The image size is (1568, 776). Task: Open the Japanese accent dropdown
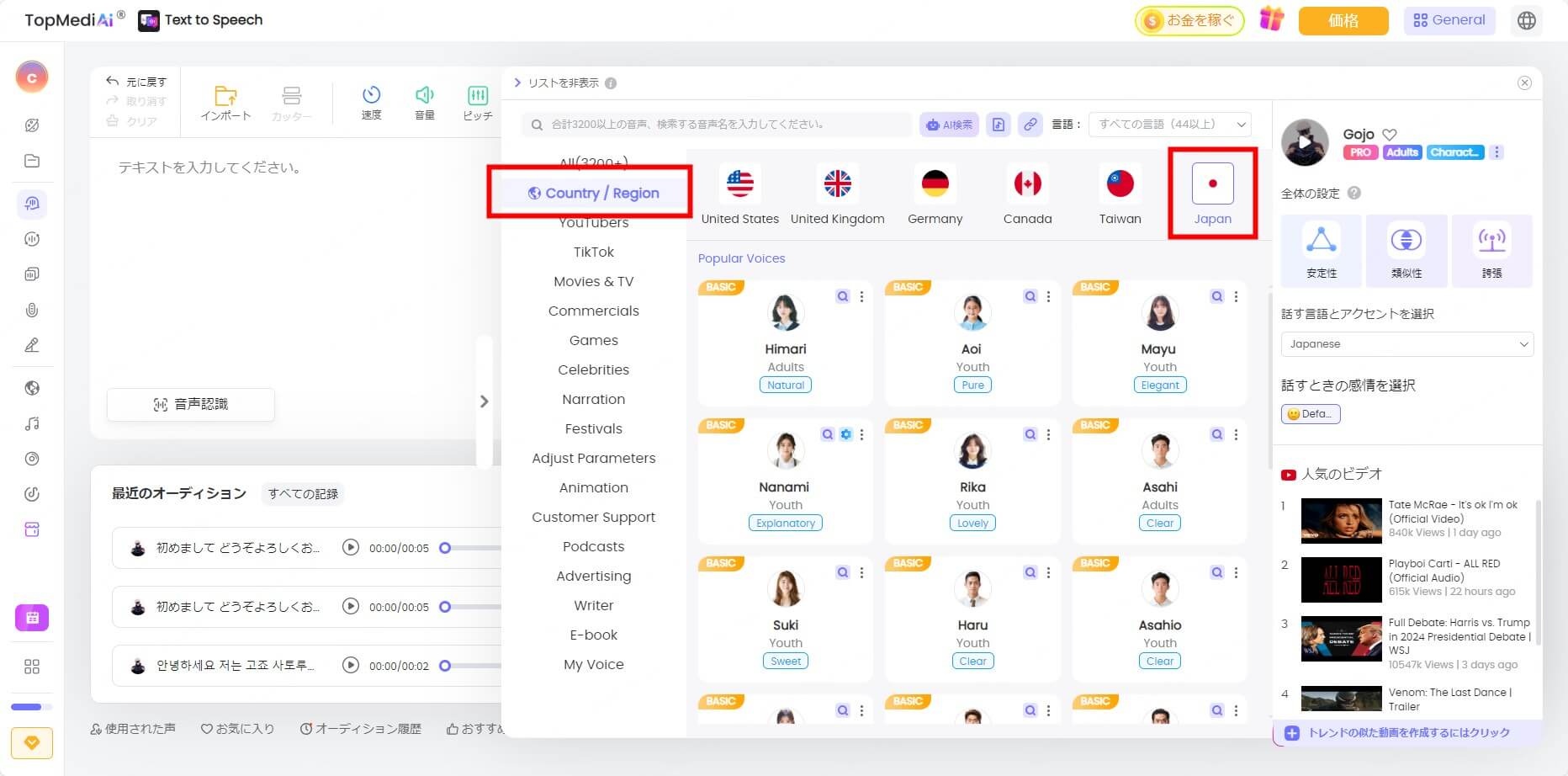[x=1407, y=344]
